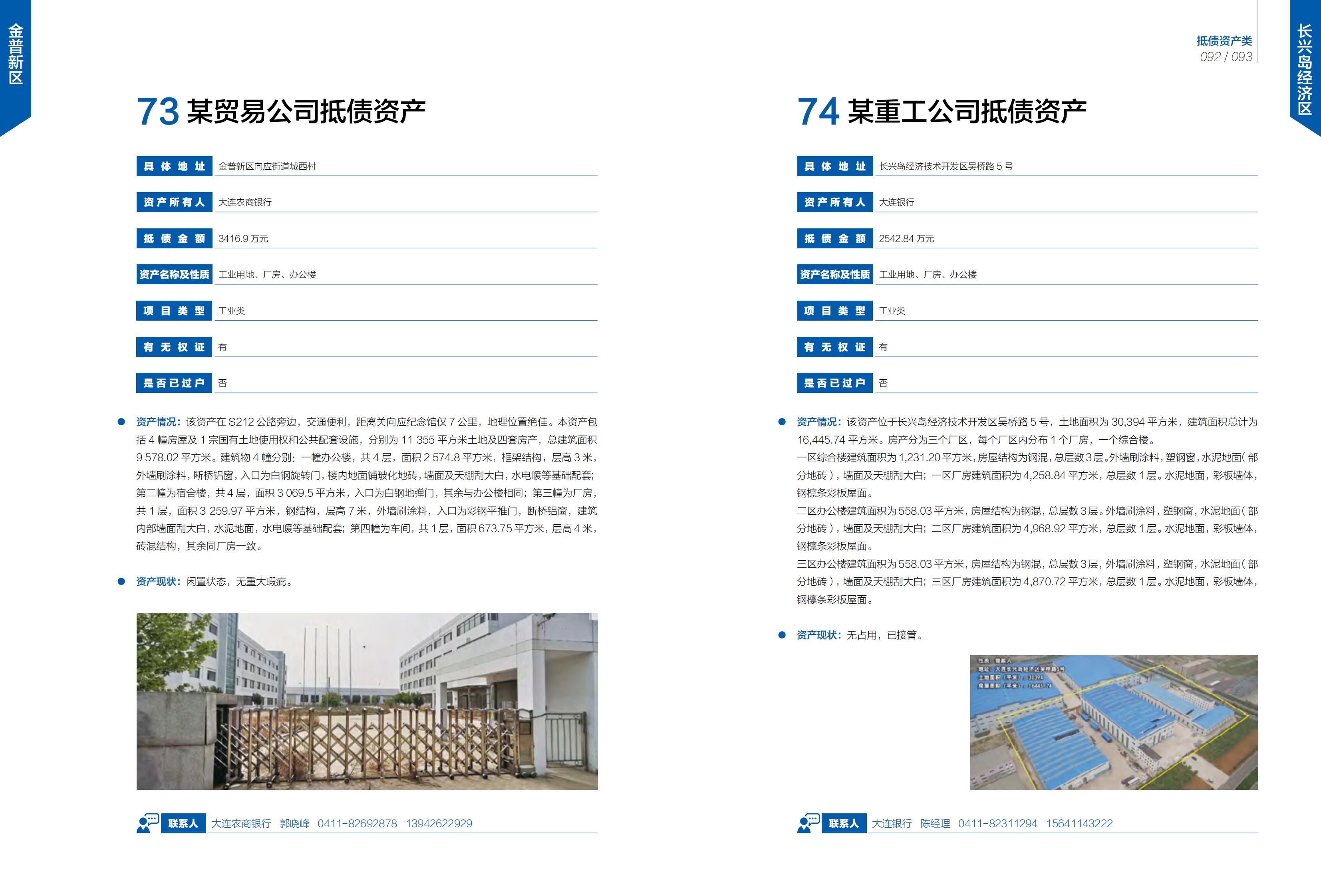The image size is (1321, 896).
Task: Click the blue bullet before 资产情况 on right page
Action: point(782,422)
